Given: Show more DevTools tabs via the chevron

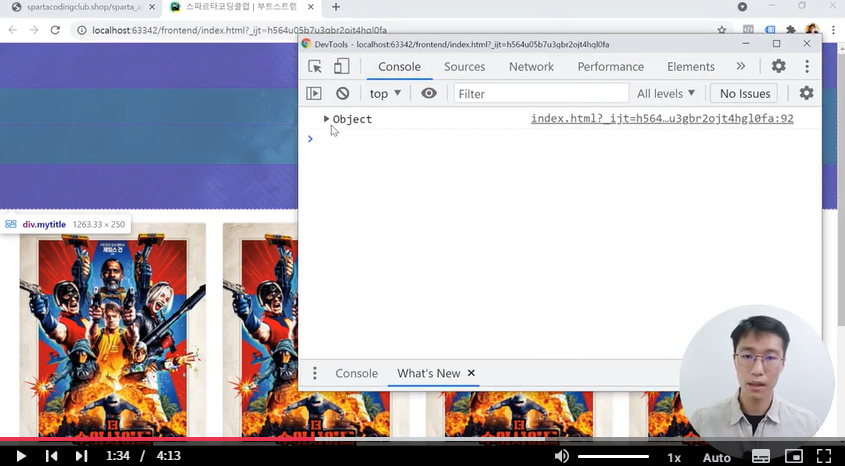Looking at the screenshot, I should click(741, 66).
